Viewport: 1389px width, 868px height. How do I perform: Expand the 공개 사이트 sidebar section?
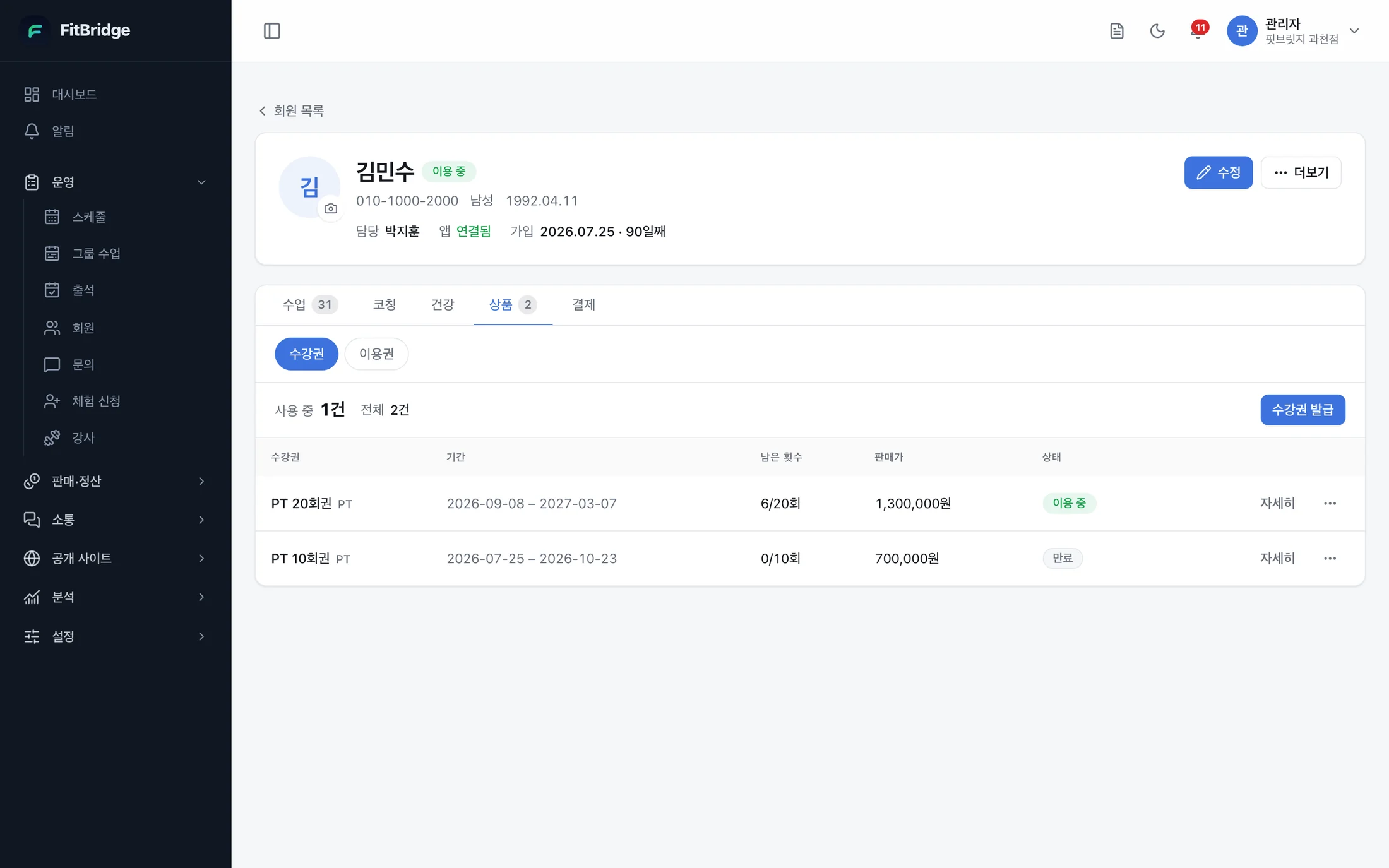pyautogui.click(x=116, y=558)
